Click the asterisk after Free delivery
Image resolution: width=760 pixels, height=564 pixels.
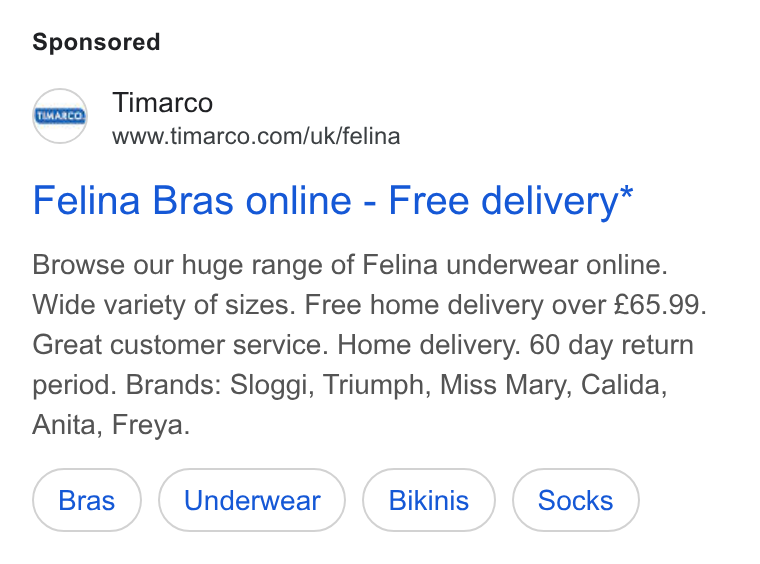pyautogui.click(x=626, y=193)
